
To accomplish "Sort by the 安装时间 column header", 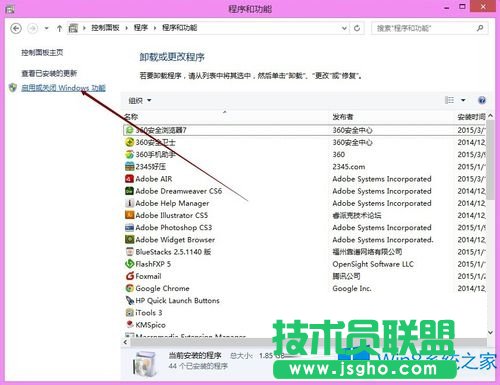I will pyautogui.click(x=471, y=117).
